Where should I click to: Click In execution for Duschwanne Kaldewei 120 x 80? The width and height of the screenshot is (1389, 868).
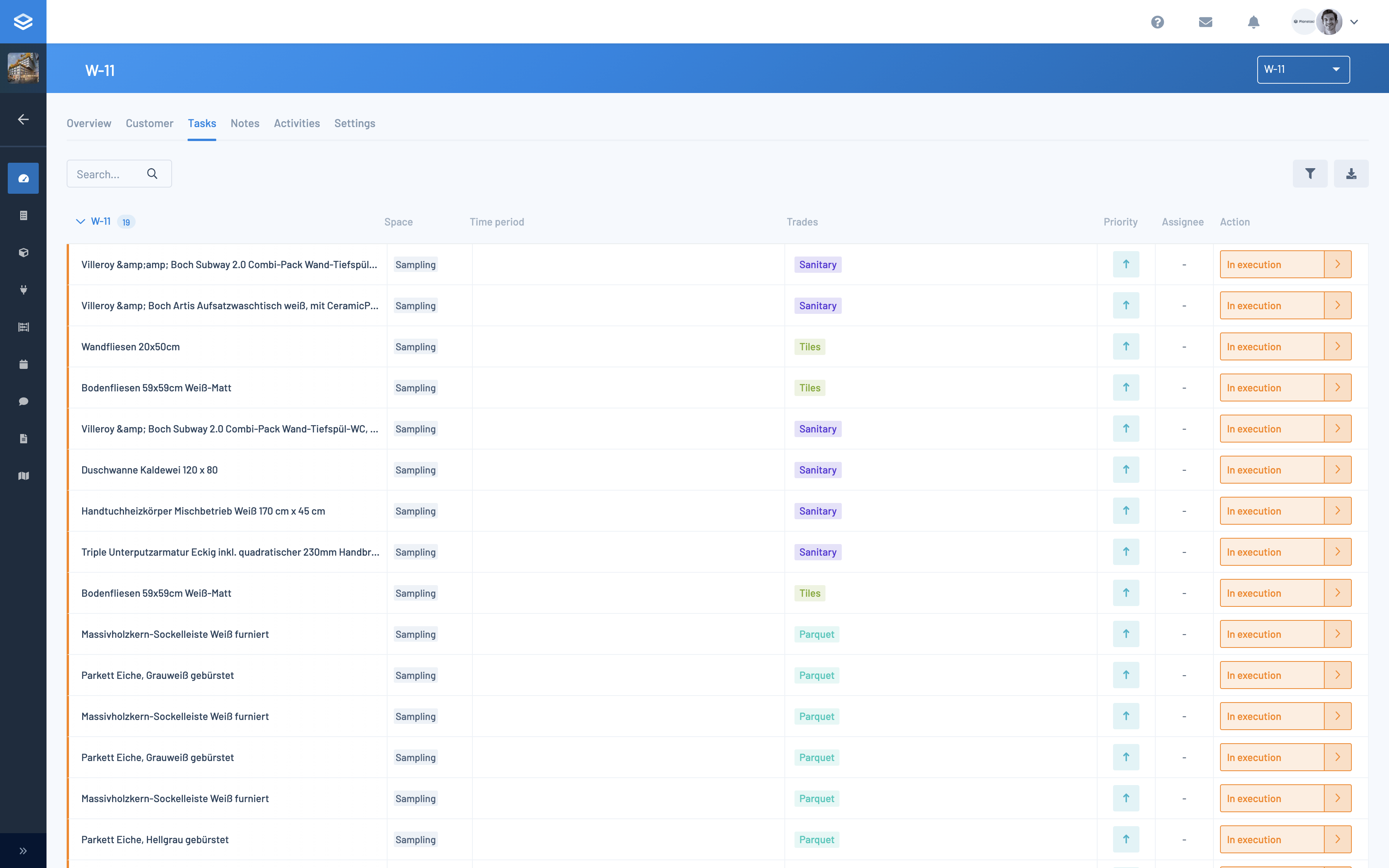[x=1271, y=470]
